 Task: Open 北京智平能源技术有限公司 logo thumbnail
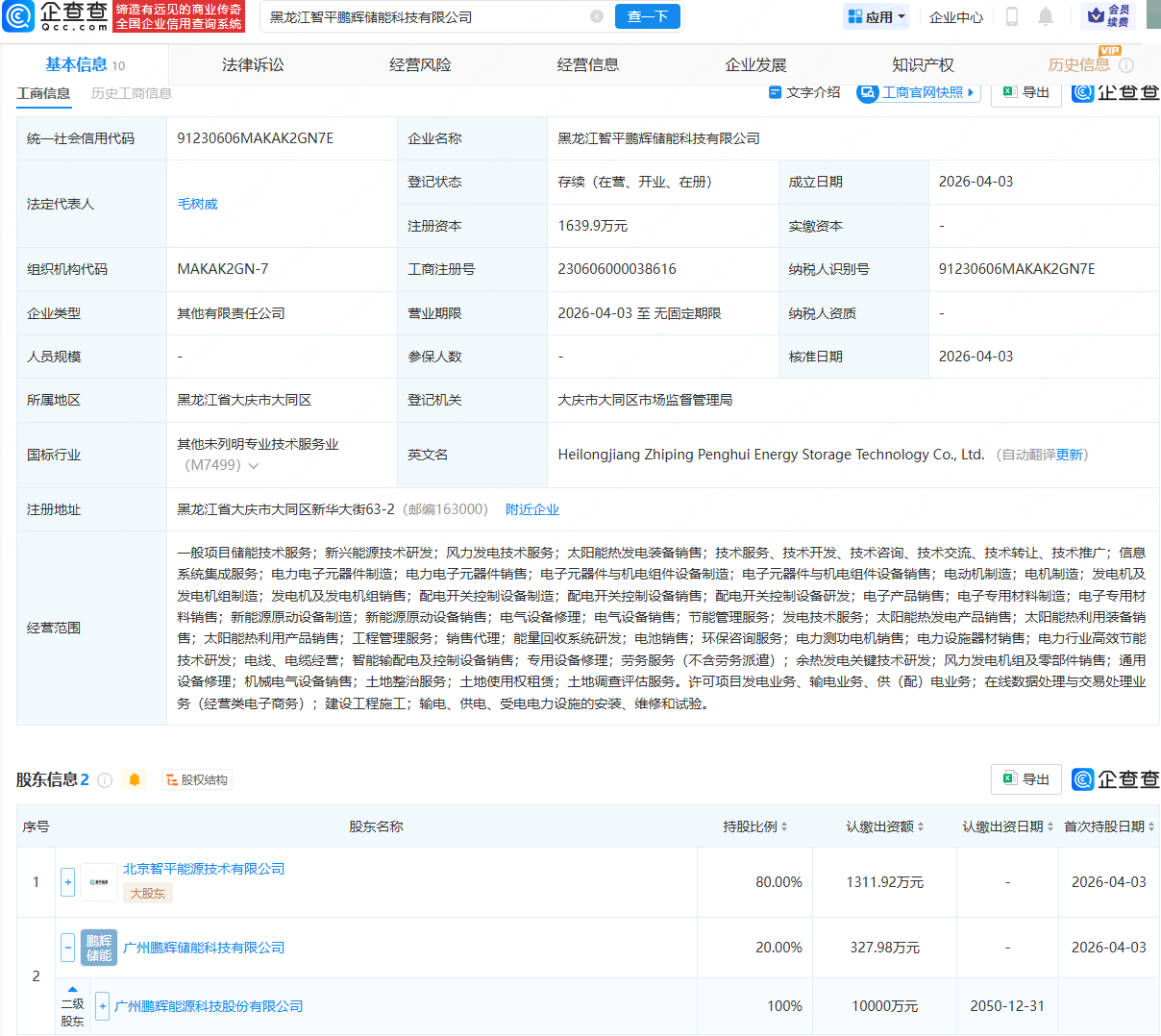[99, 882]
